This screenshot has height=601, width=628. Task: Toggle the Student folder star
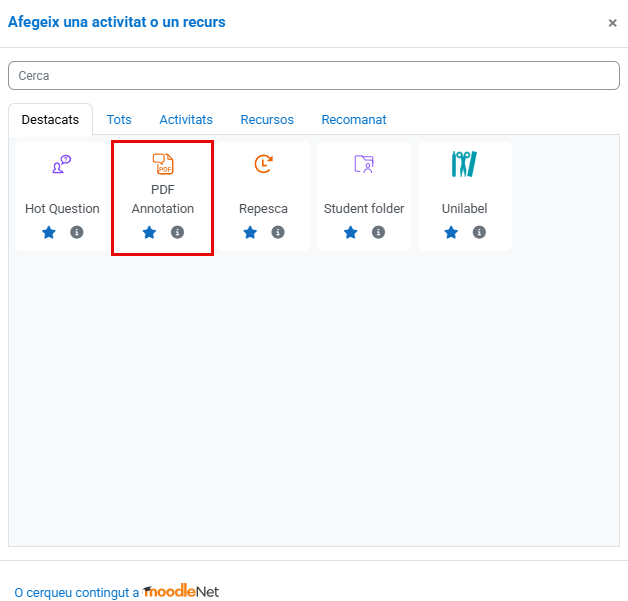pos(350,232)
